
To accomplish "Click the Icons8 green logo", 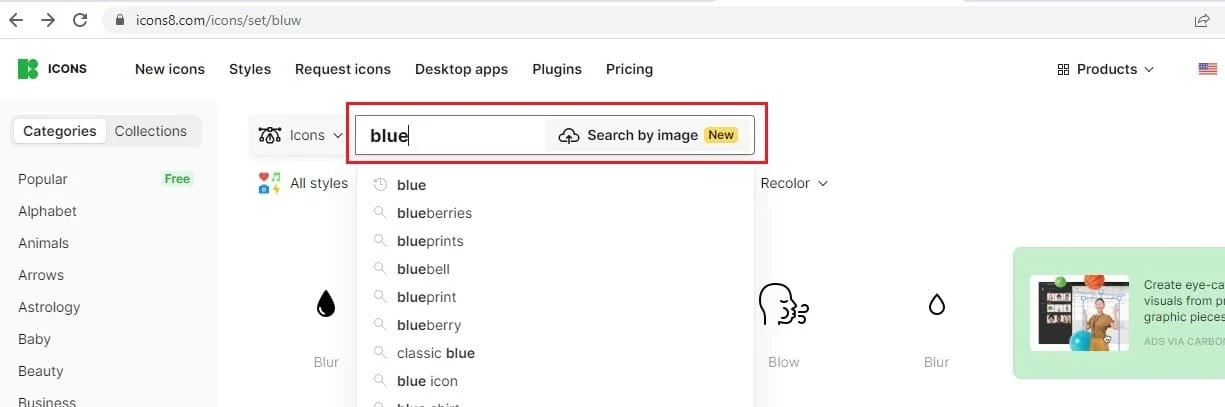I will click(x=28, y=69).
